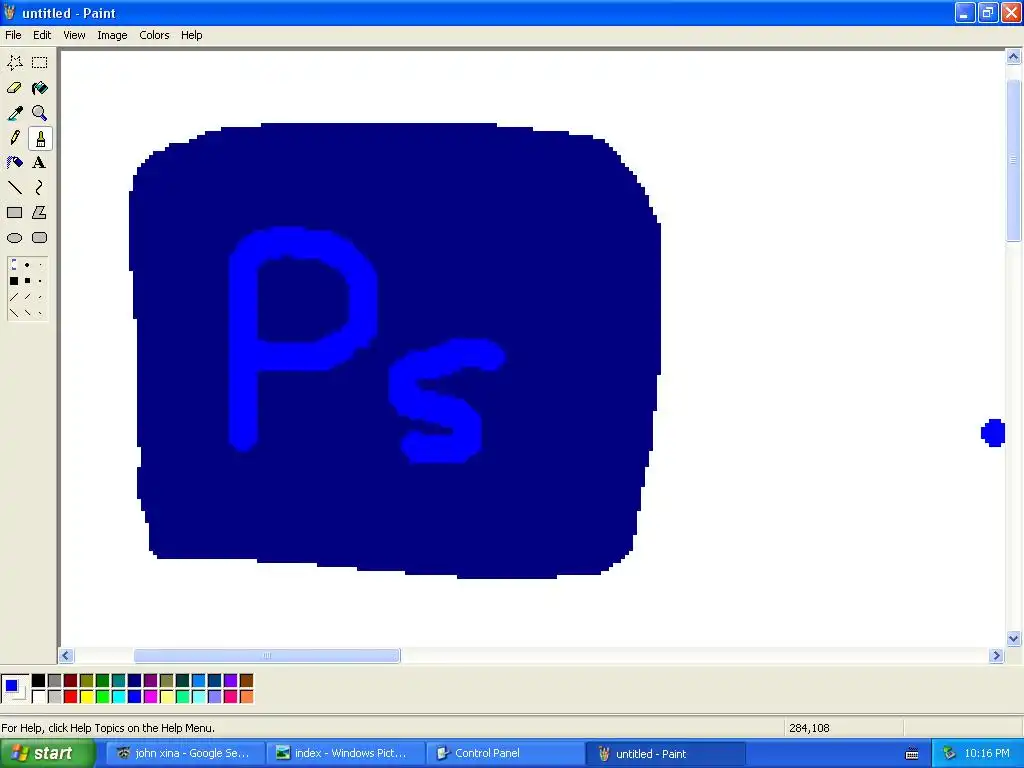Pick the medium square brush shape
The image size is (1024, 768).
[x=27, y=281]
